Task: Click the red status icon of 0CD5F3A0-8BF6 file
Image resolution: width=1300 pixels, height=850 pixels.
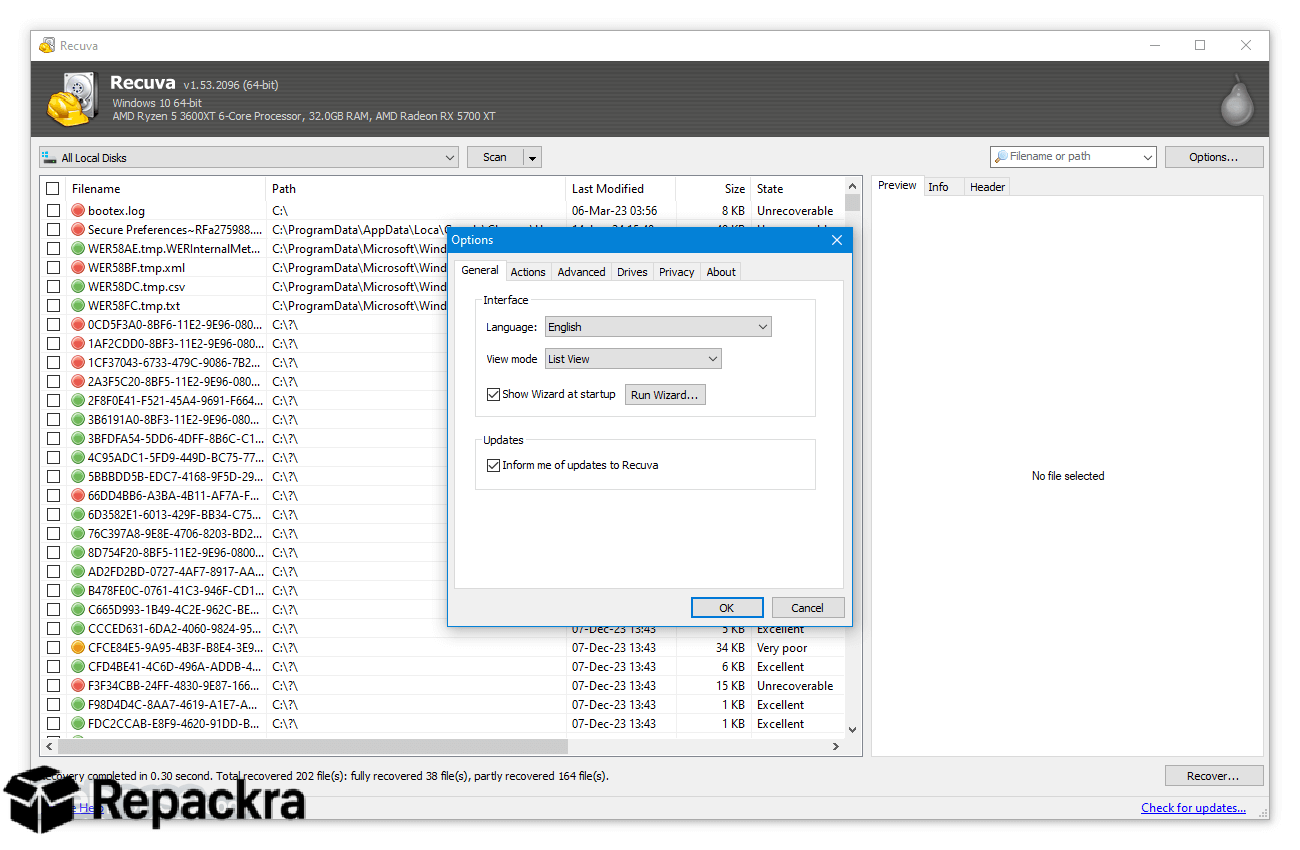Action: click(x=78, y=325)
